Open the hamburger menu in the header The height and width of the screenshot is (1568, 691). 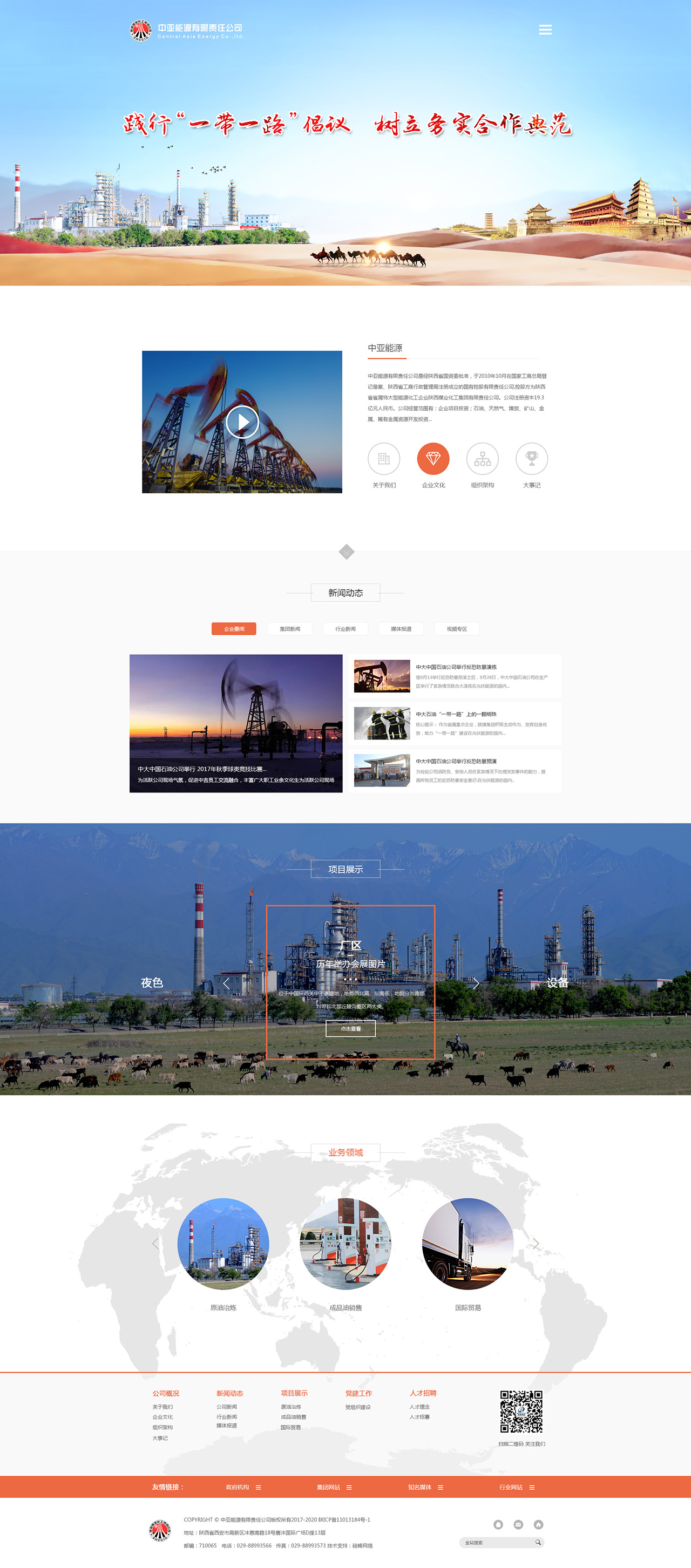(x=545, y=30)
